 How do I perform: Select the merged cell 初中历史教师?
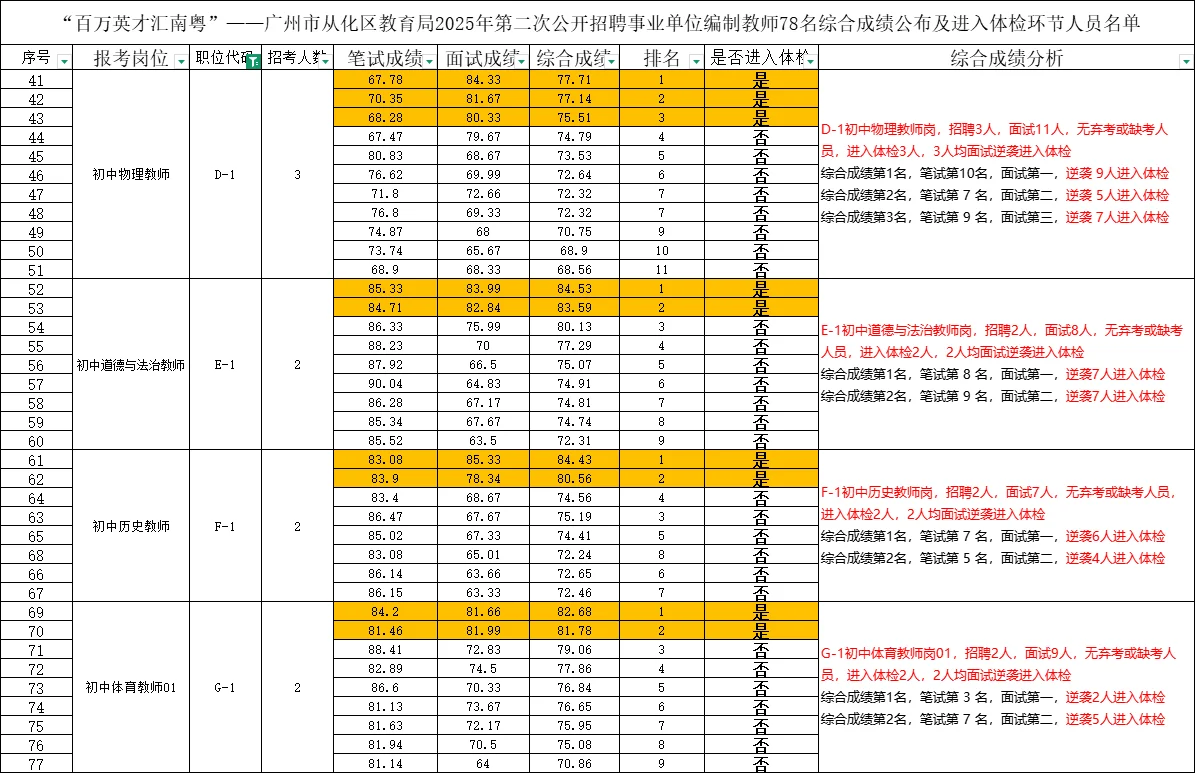[x=131, y=526]
